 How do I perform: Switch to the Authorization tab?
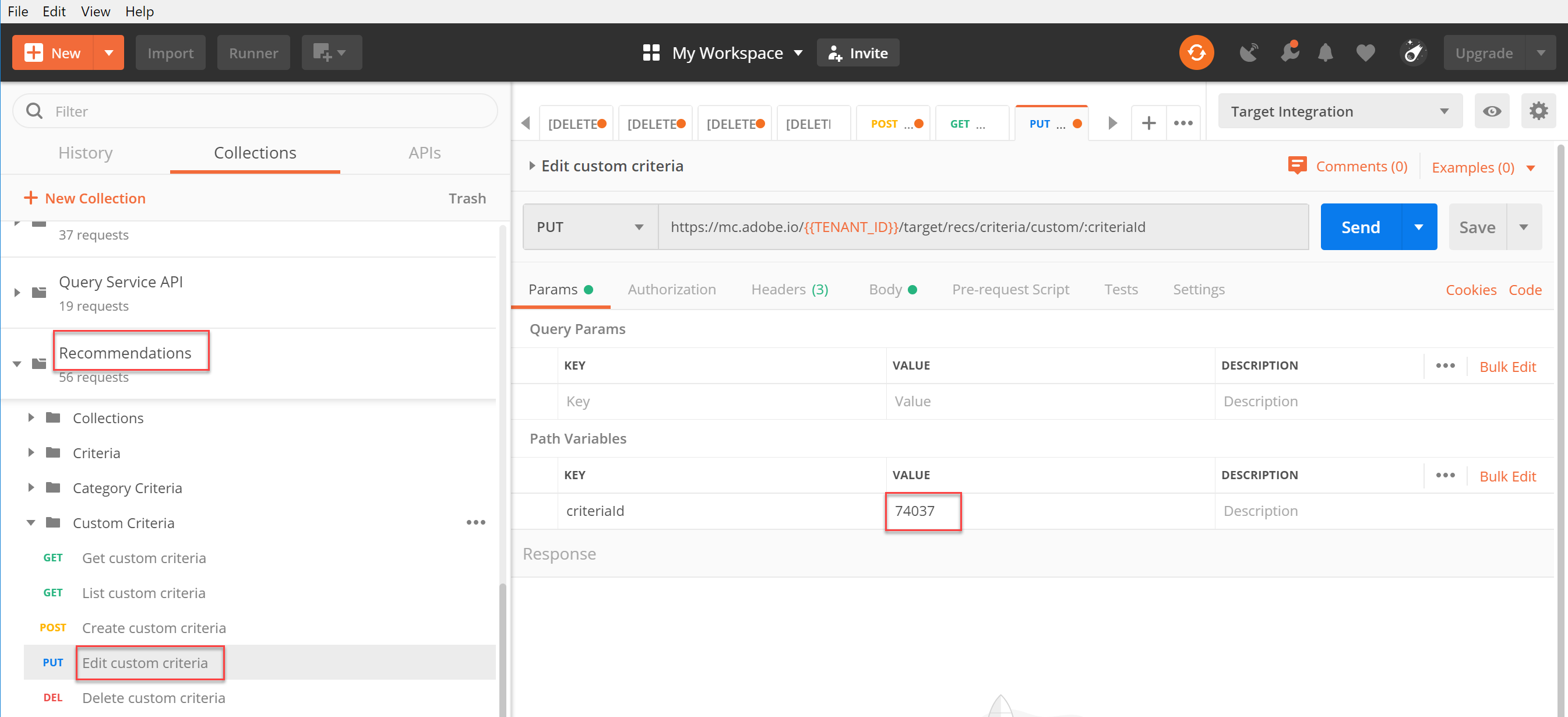point(671,289)
